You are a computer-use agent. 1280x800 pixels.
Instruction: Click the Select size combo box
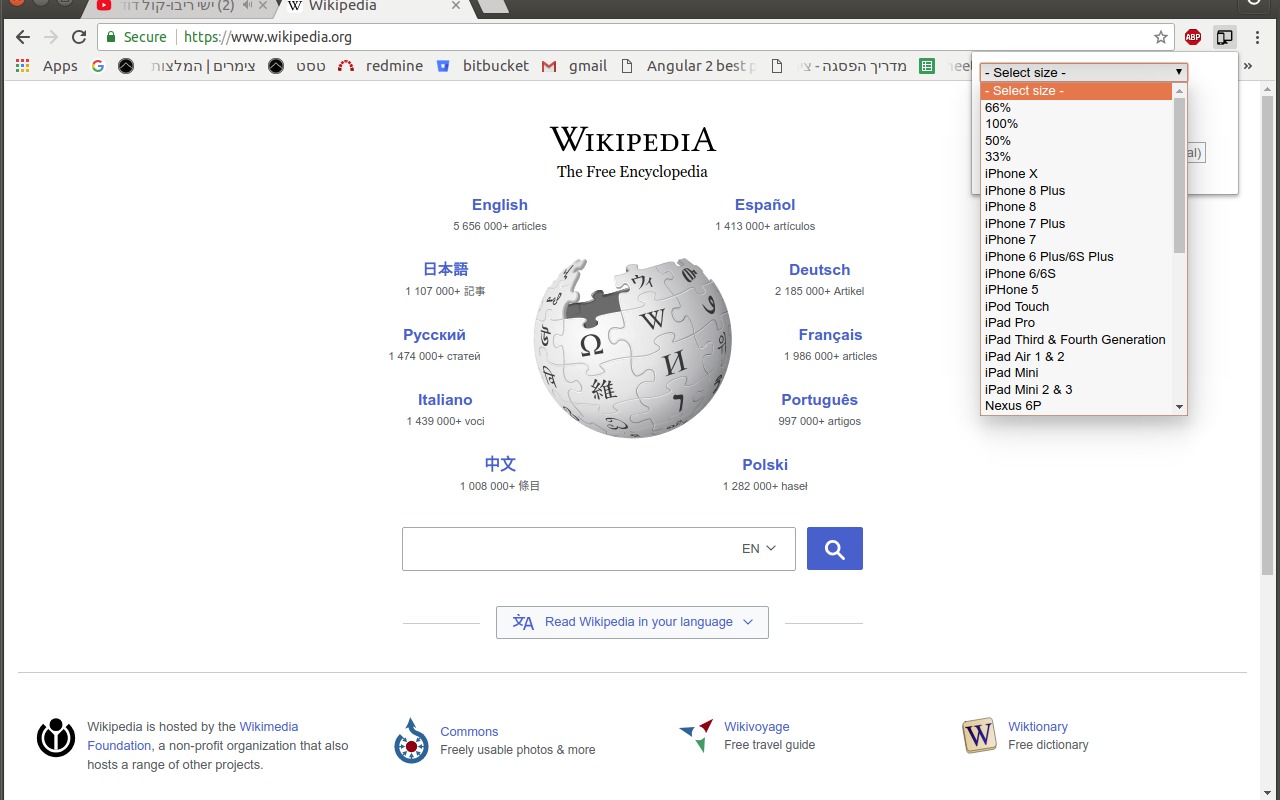[x=1083, y=72]
